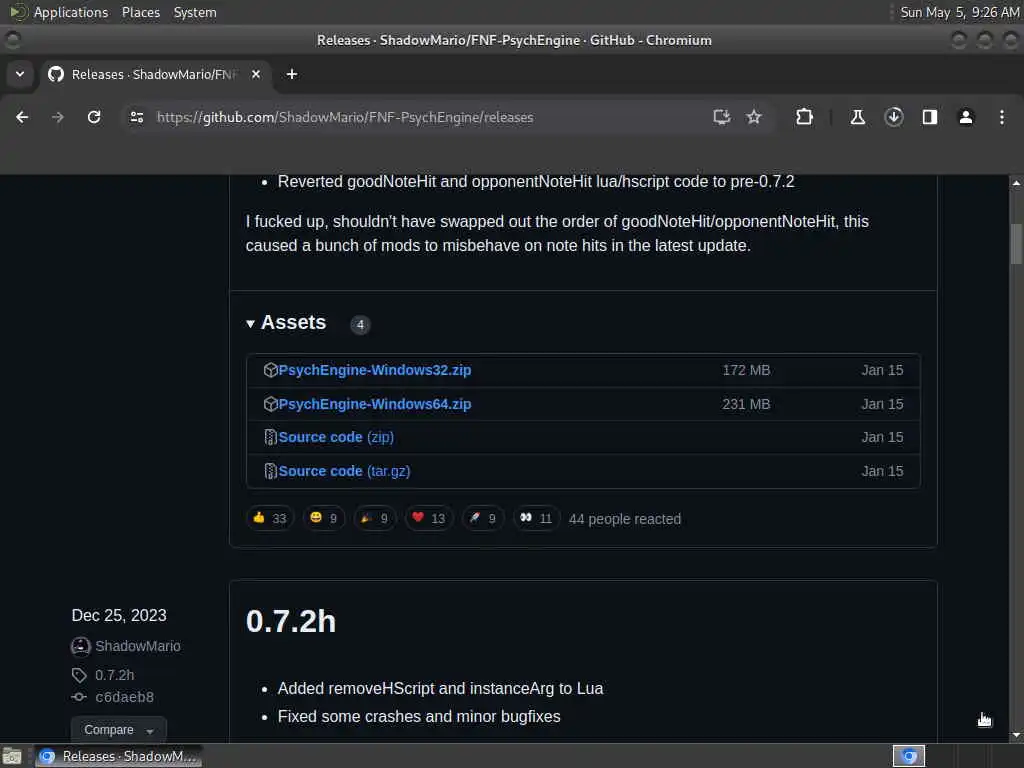Click ShadowMario's avatar icon
The height and width of the screenshot is (768, 1024).
tap(80, 647)
